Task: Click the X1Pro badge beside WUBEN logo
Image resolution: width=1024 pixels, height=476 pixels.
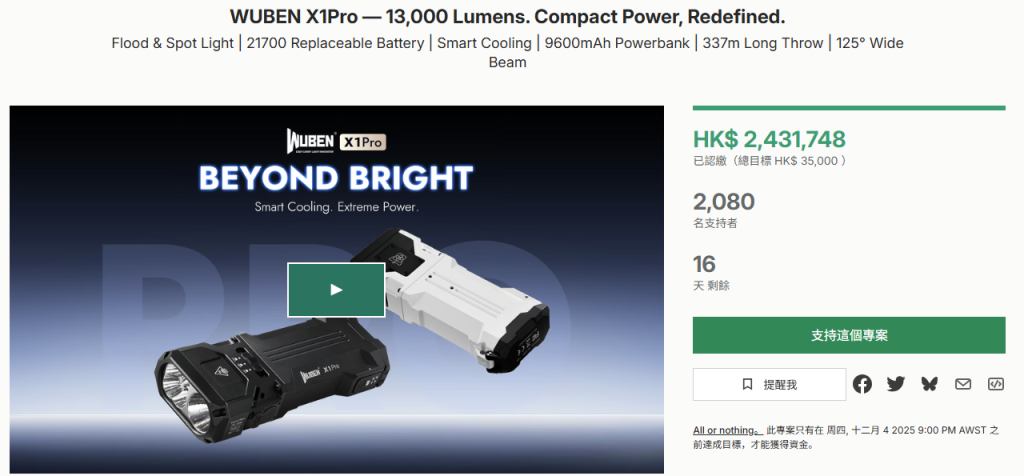Action: [364, 142]
